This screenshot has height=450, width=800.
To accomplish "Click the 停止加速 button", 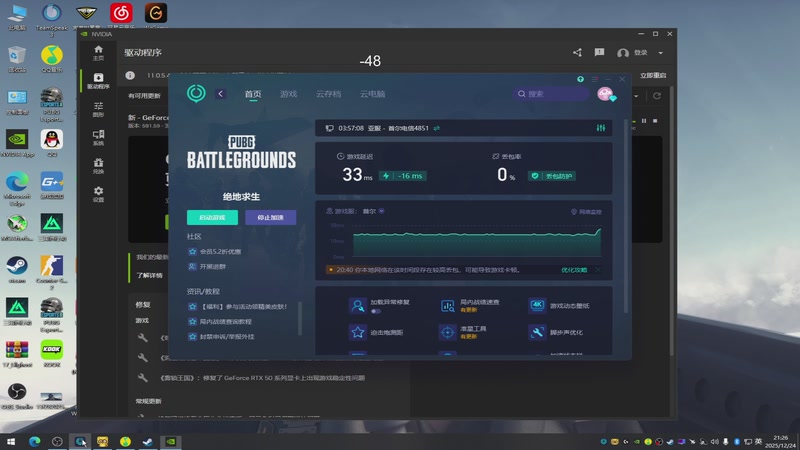I will (x=270, y=217).
